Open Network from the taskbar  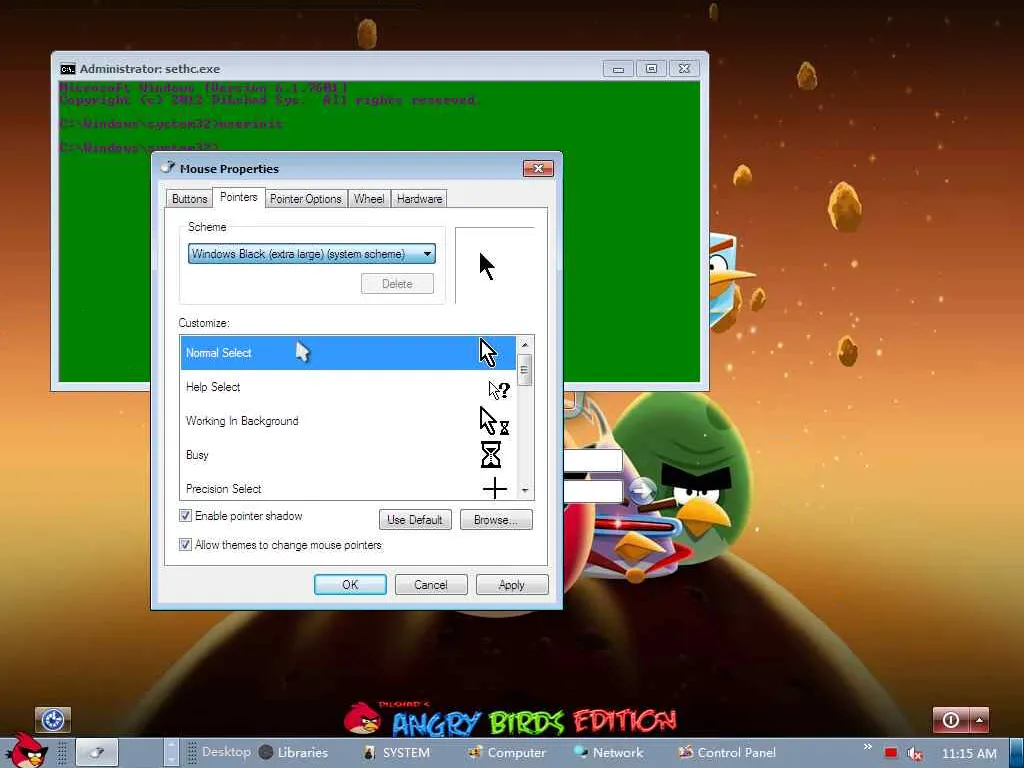pos(609,752)
